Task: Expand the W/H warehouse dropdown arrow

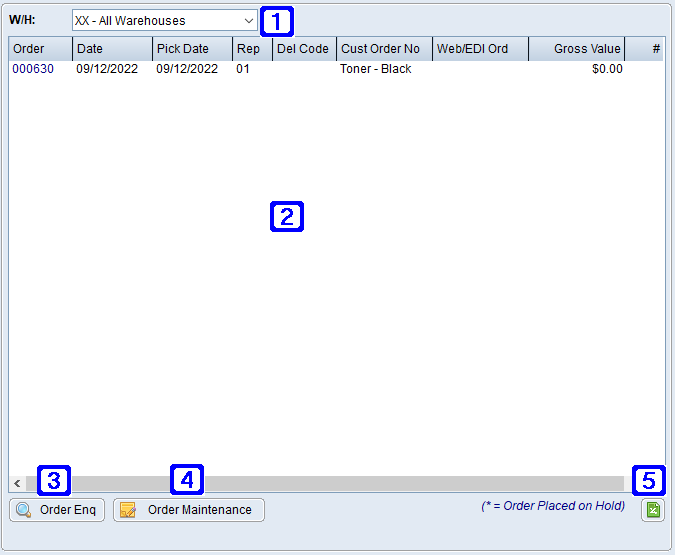Action: point(249,20)
